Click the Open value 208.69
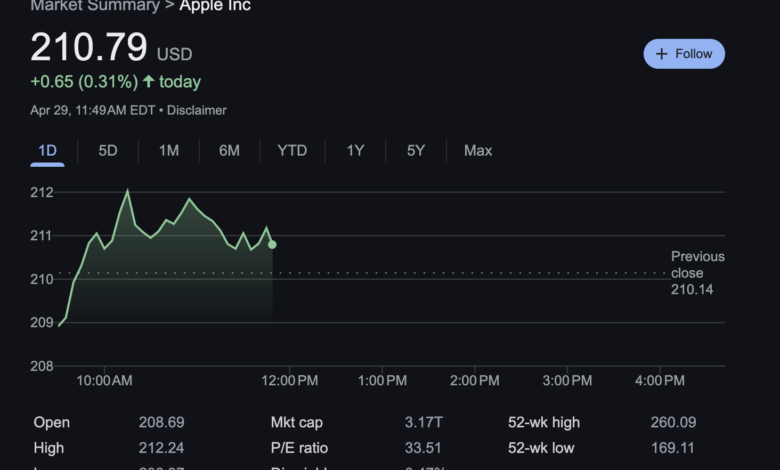 (161, 422)
